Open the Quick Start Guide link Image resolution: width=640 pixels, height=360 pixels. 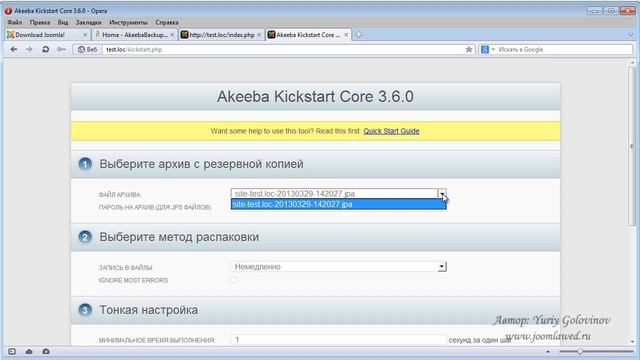click(391, 131)
